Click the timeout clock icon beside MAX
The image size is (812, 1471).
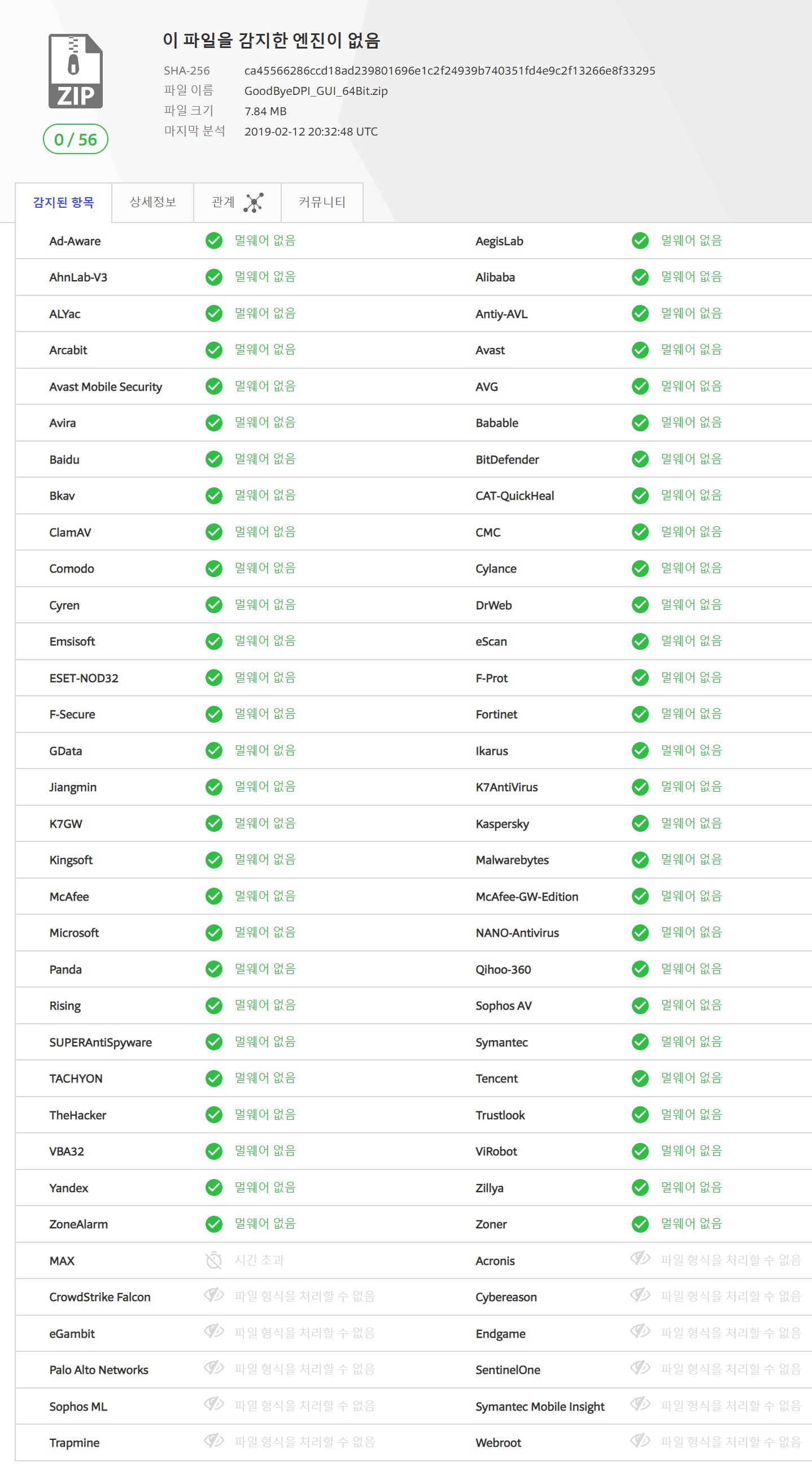pyautogui.click(x=214, y=1260)
